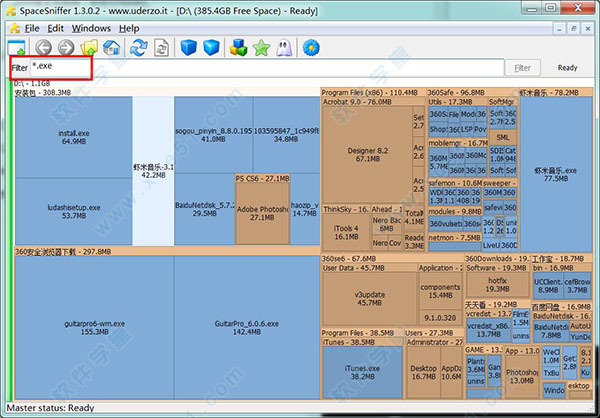600x418 pixels.
Task: Select the iTools 4 16.1MB block
Action: point(346,232)
